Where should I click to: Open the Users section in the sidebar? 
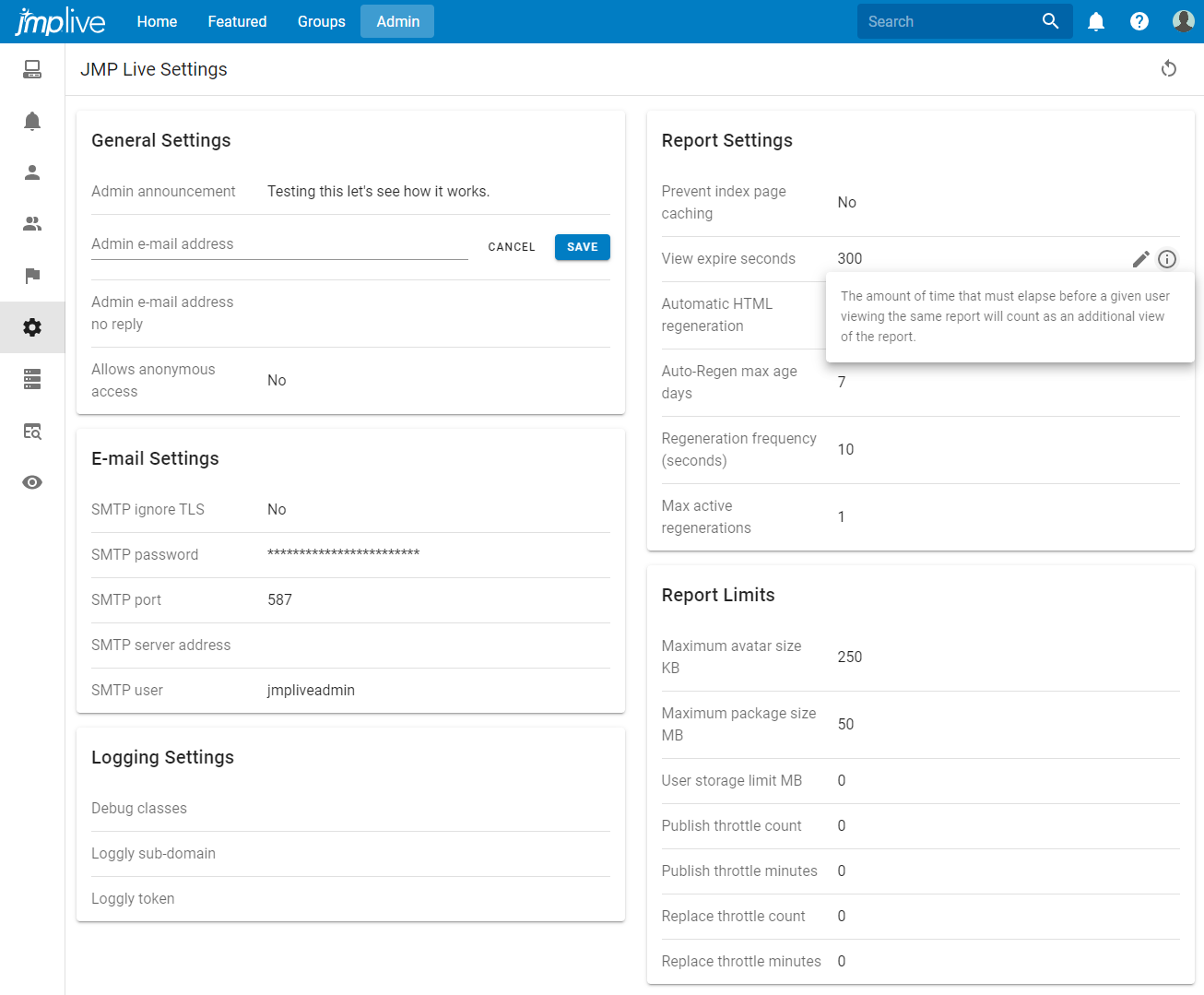32,172
